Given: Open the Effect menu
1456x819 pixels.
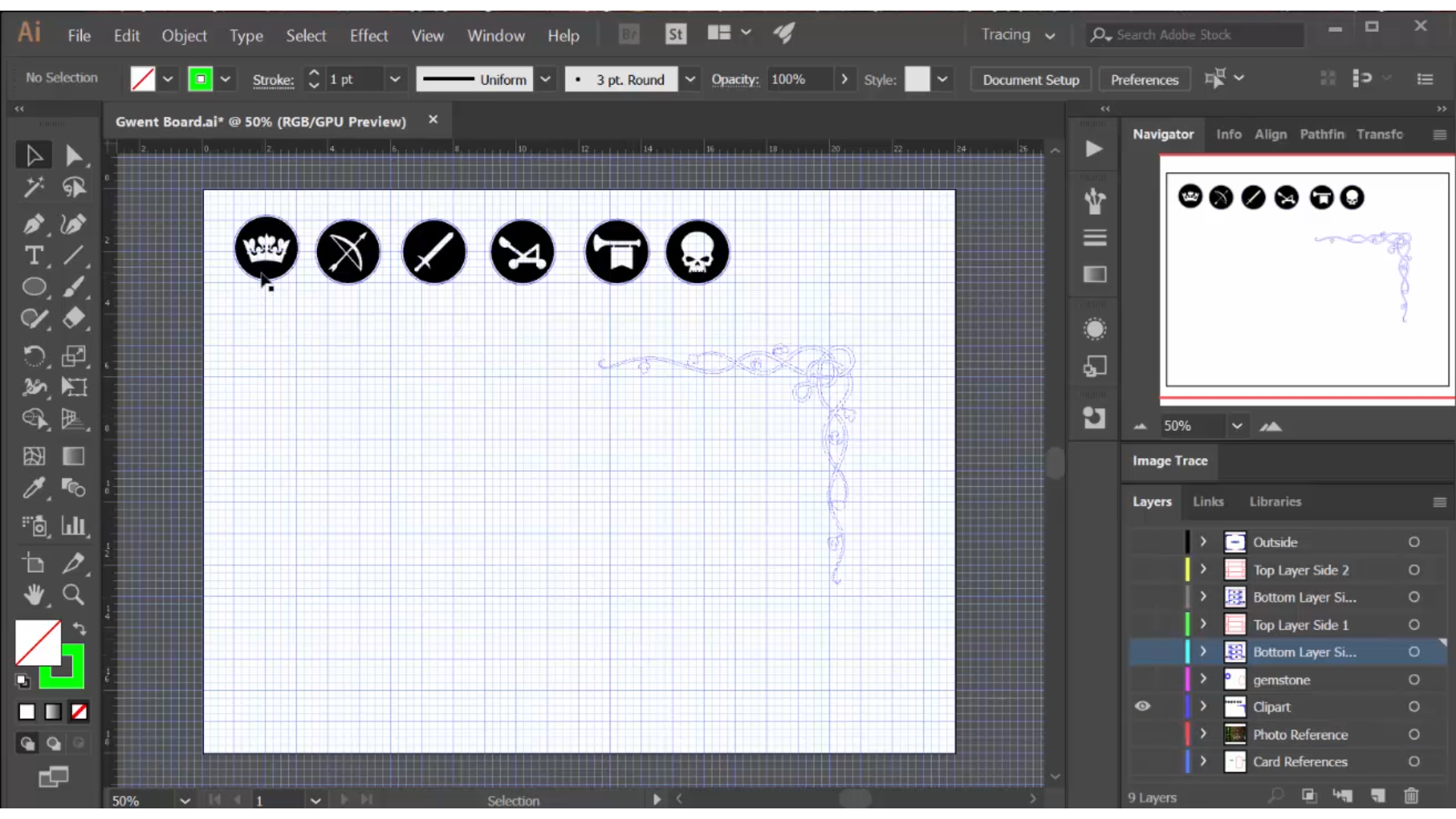Looking at the screenshot, I should click(369, 36).
